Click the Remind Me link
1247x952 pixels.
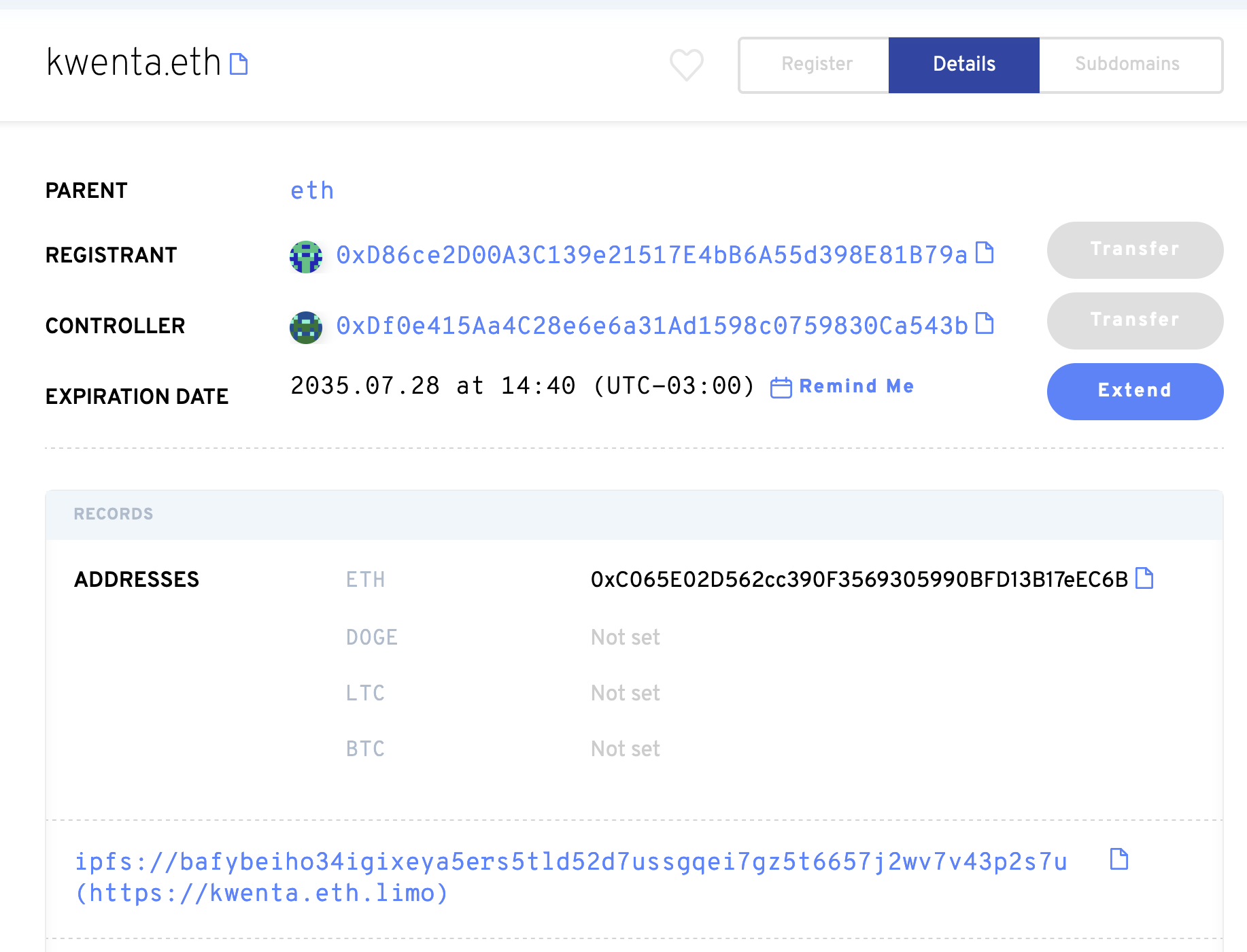tap(856, 386)
